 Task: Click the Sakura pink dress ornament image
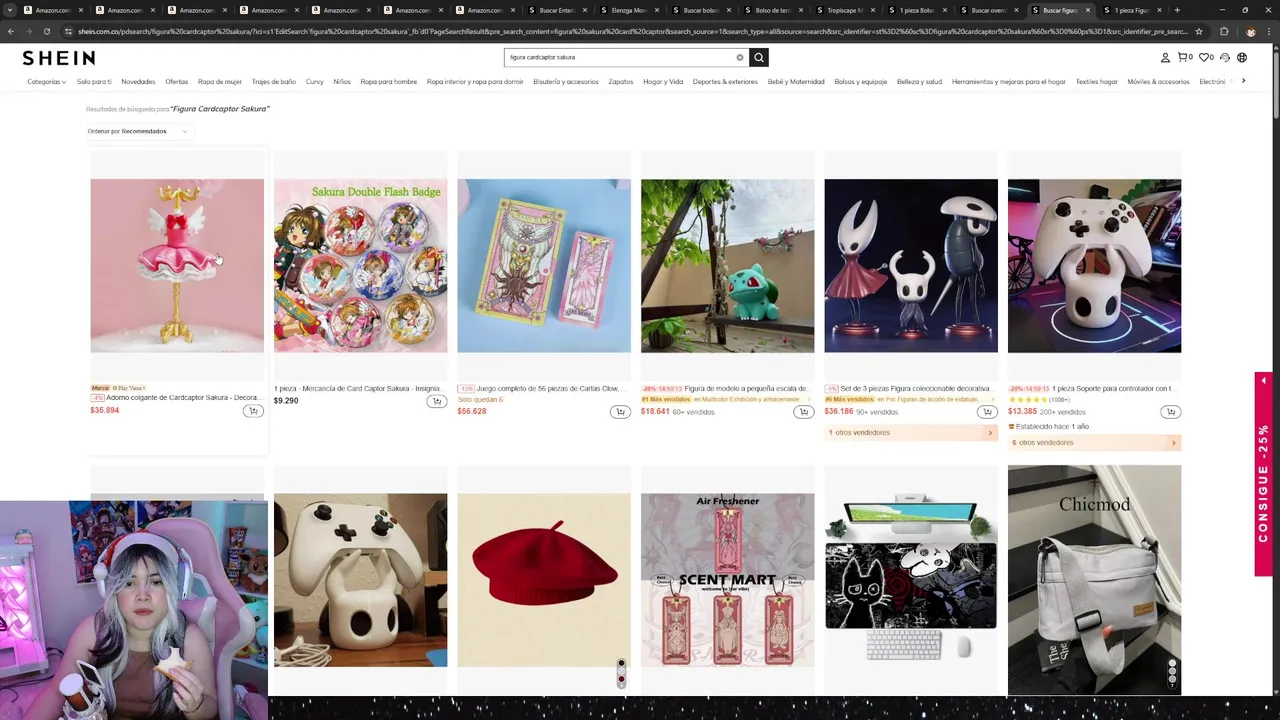[177, 266]
